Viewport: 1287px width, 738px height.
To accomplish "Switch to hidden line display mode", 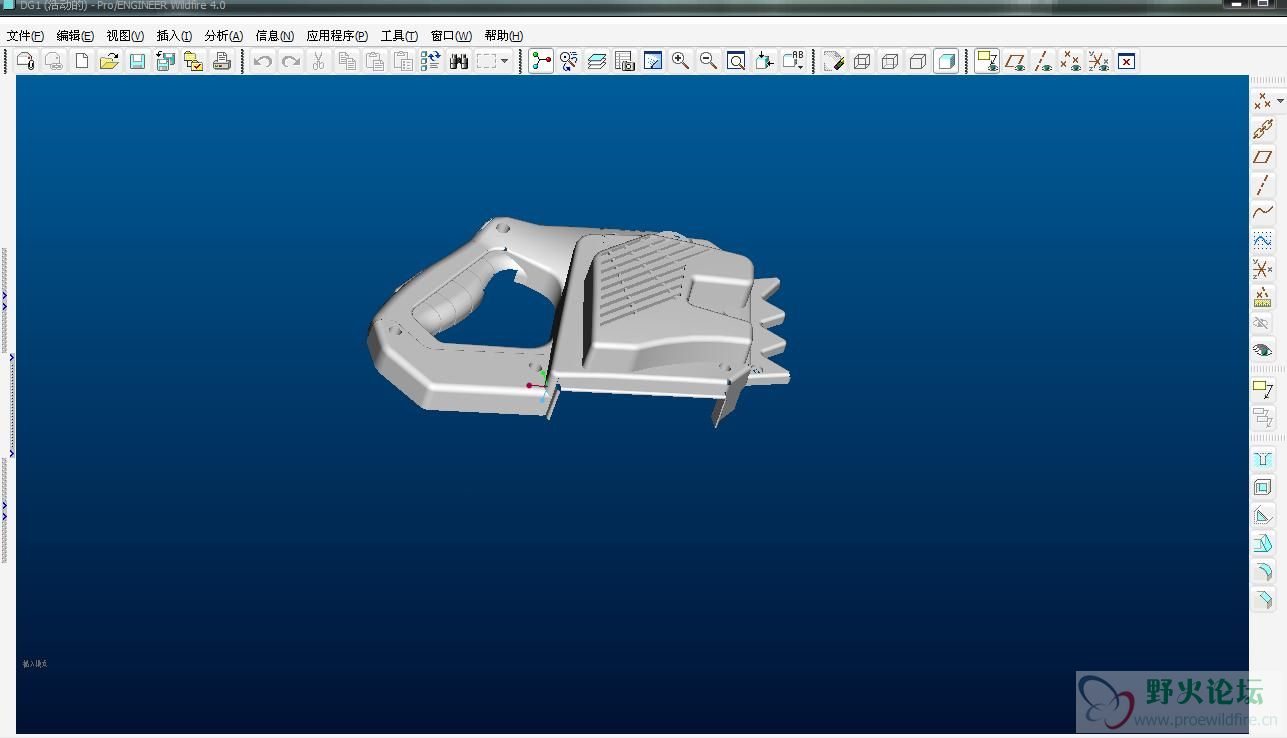I will (x=890, y=61).
